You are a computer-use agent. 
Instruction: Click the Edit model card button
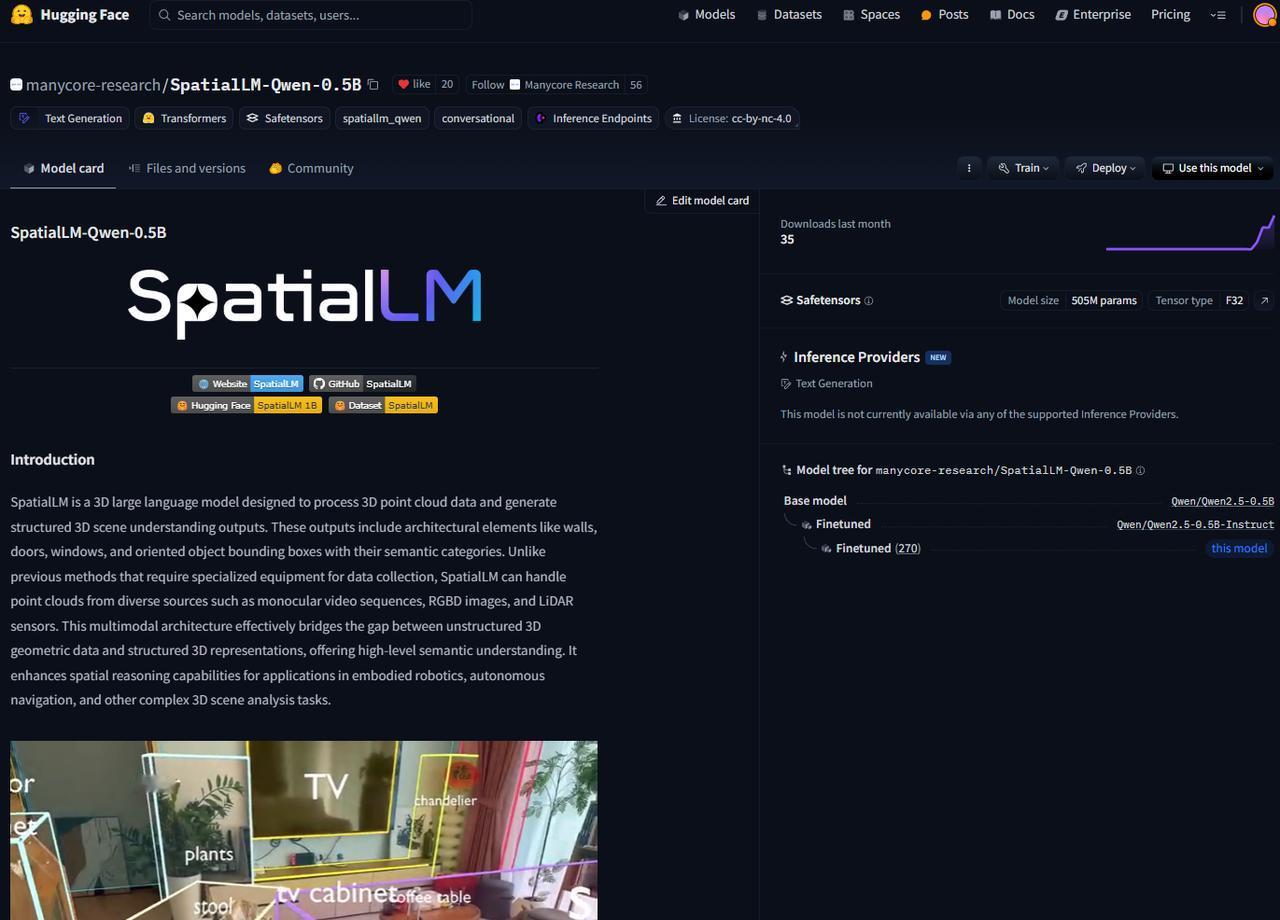point(702,201)
